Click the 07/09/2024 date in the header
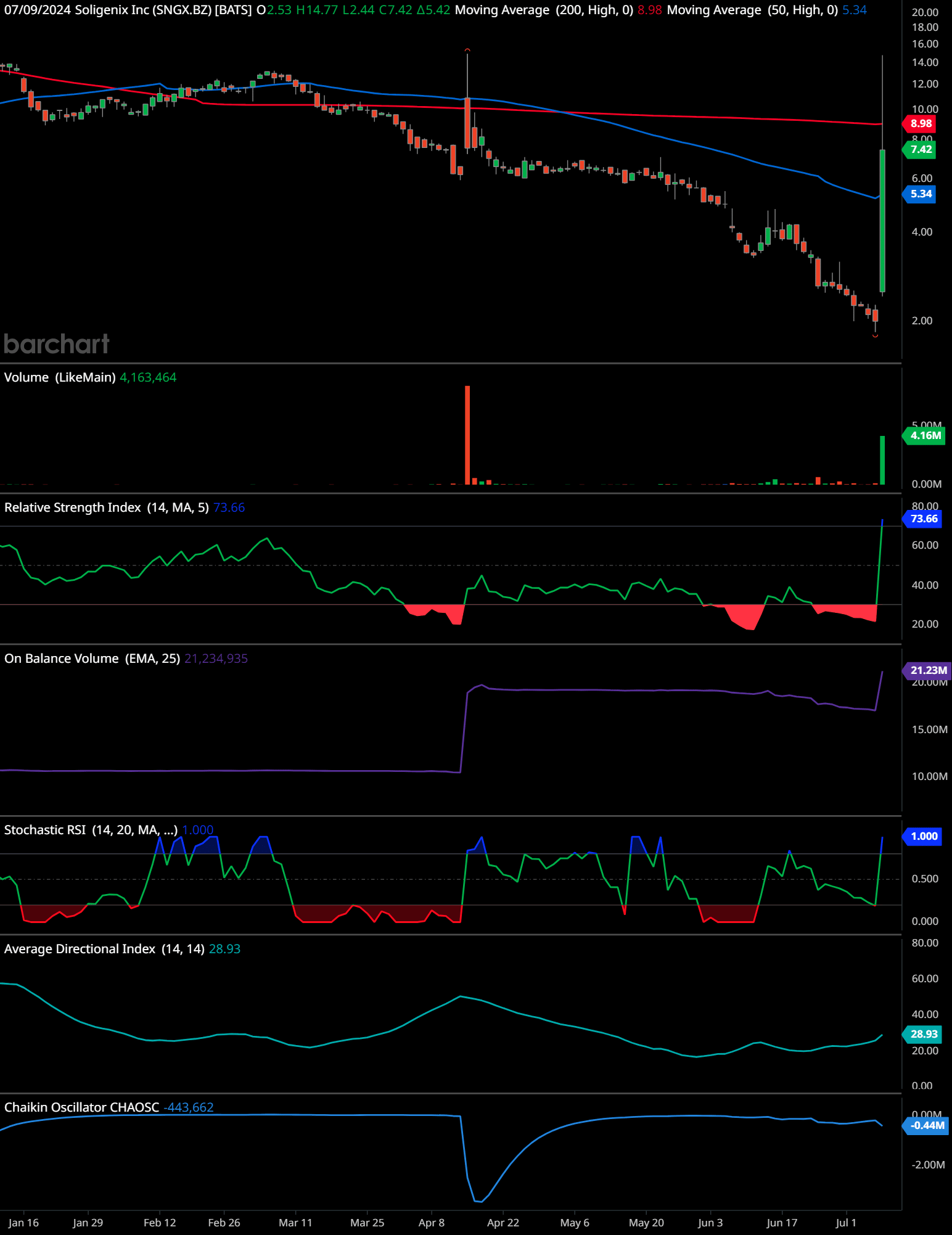 tap(38, 10)
